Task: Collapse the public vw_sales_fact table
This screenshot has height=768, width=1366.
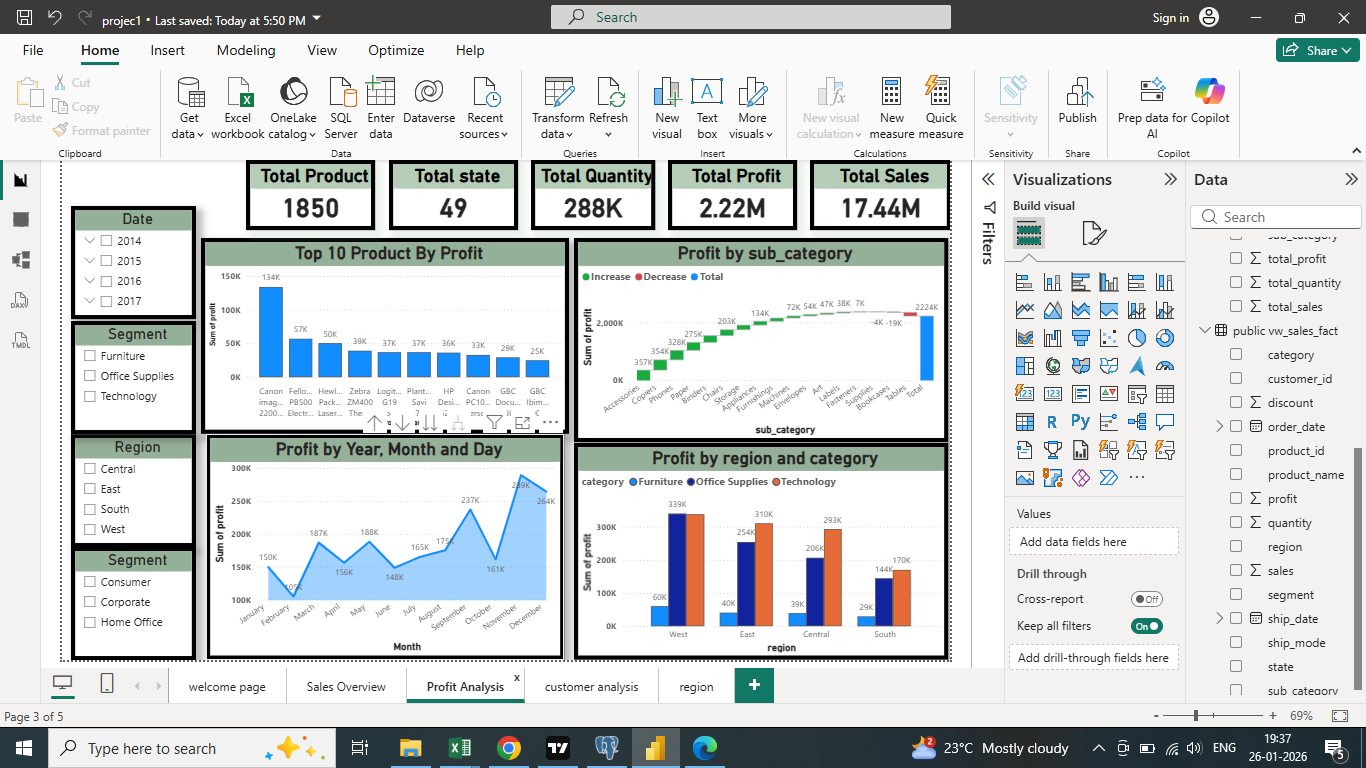Action: coord(1204,331)
